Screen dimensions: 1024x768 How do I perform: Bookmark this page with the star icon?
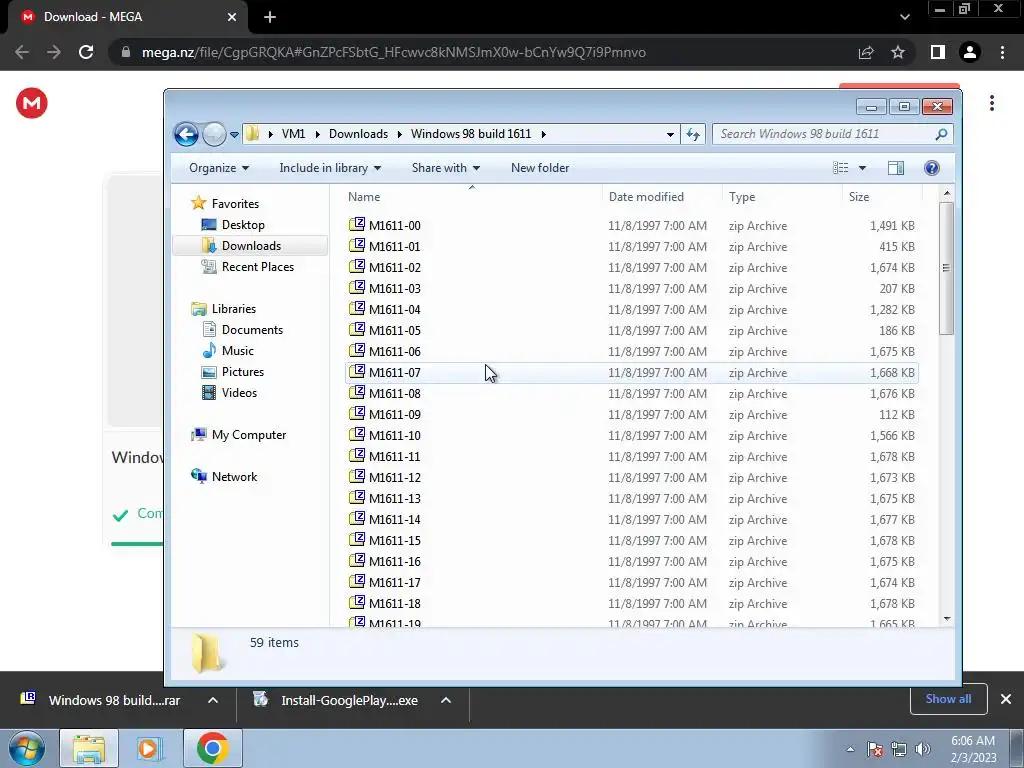point(898,52)
